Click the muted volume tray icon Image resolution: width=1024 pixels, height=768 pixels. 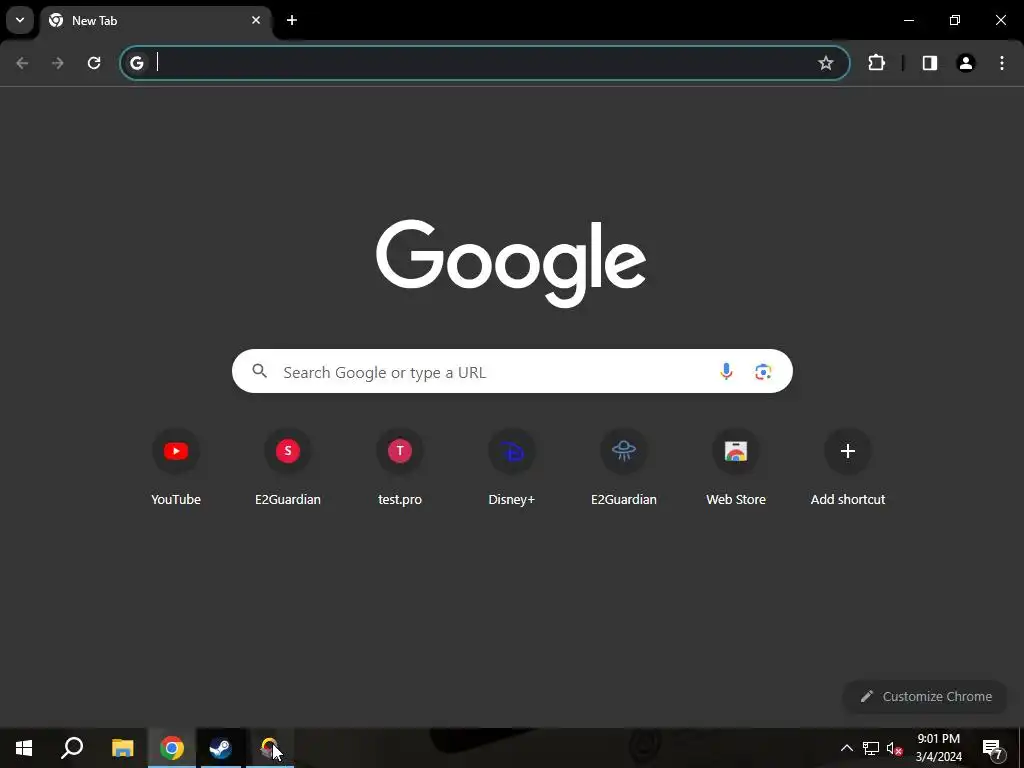pyautogui.click(x=895, y=748)
